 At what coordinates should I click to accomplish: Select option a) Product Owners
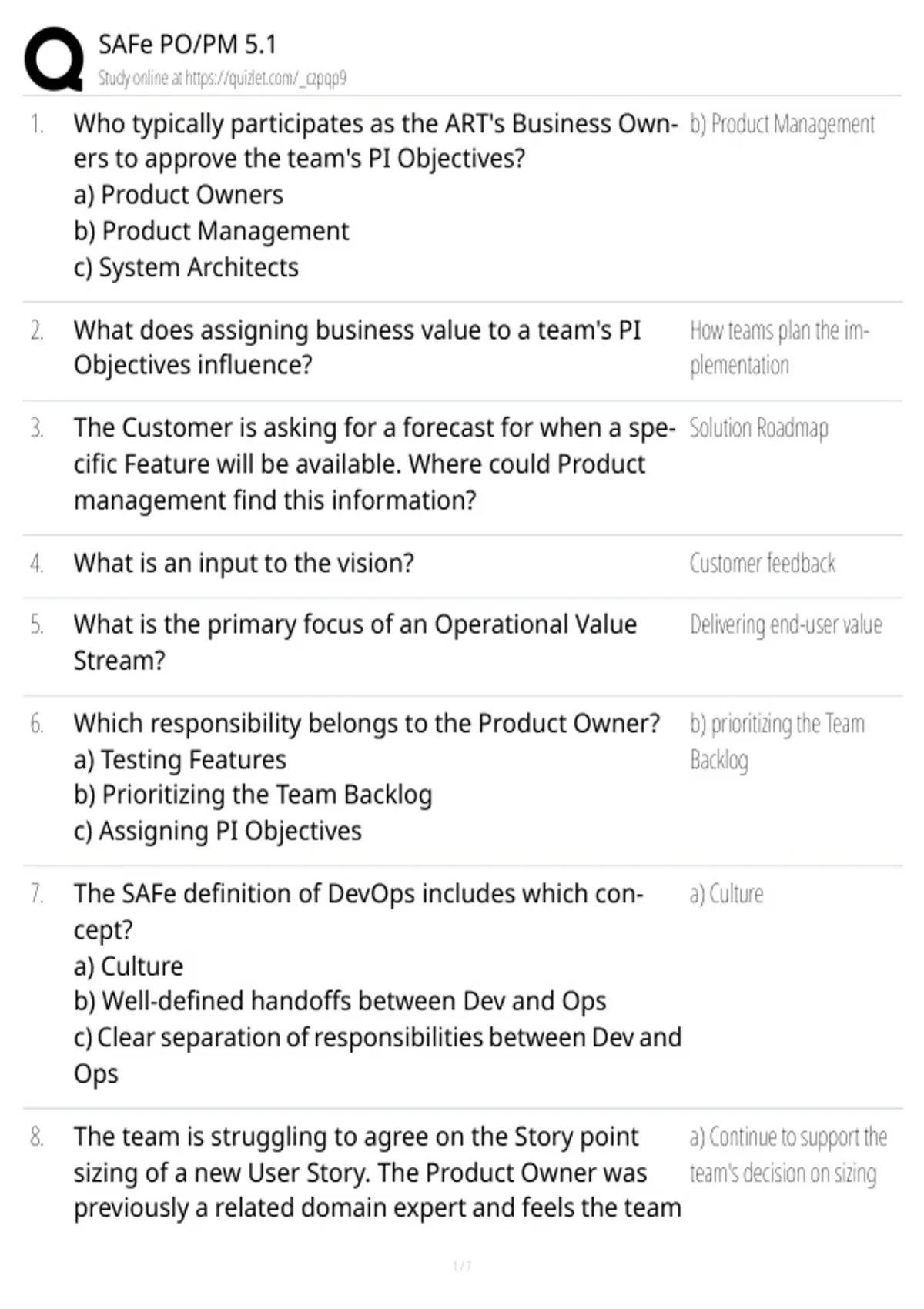(x=179, y=195)
